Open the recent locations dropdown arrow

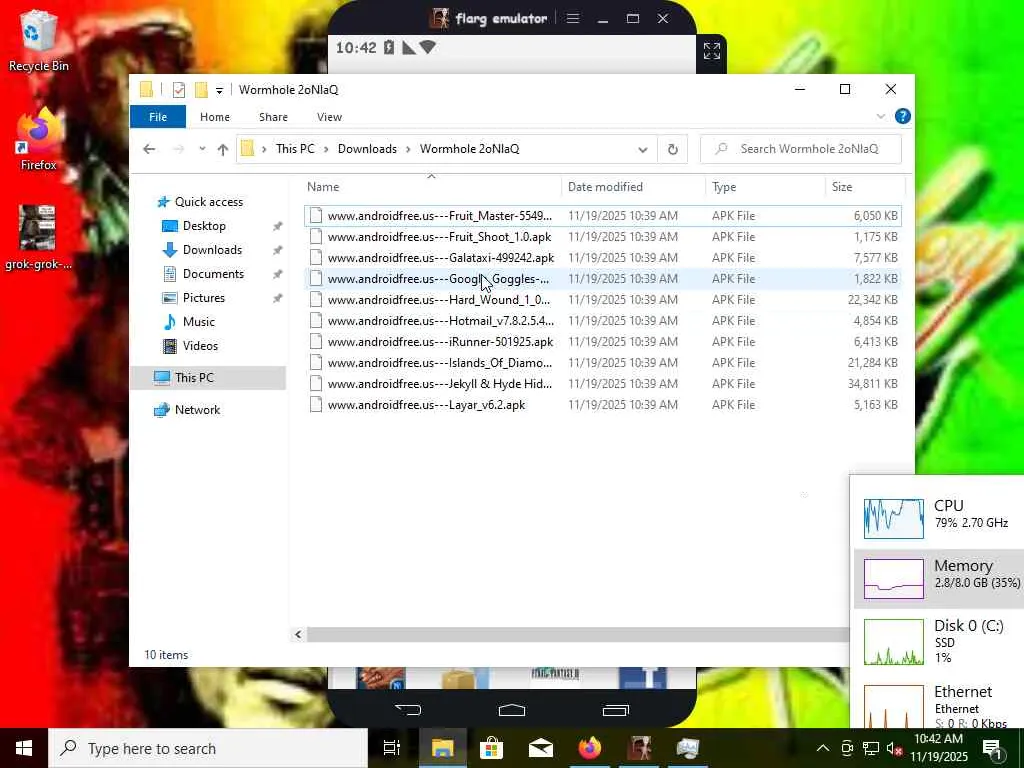pos(202,149)
